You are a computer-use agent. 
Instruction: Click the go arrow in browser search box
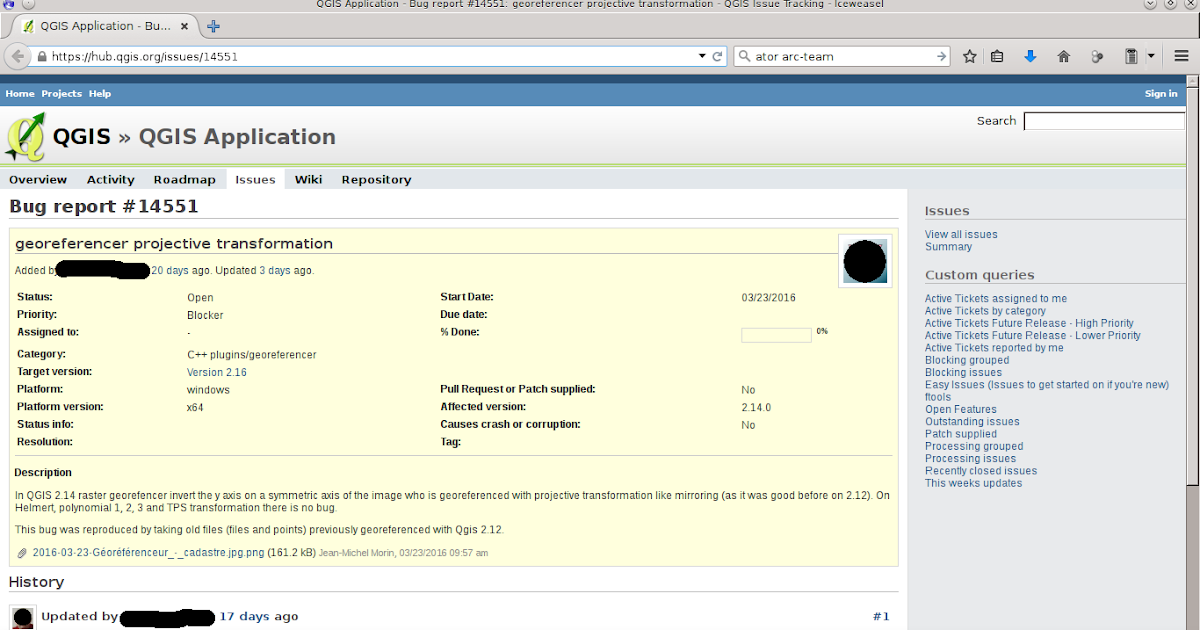(940, 57)
